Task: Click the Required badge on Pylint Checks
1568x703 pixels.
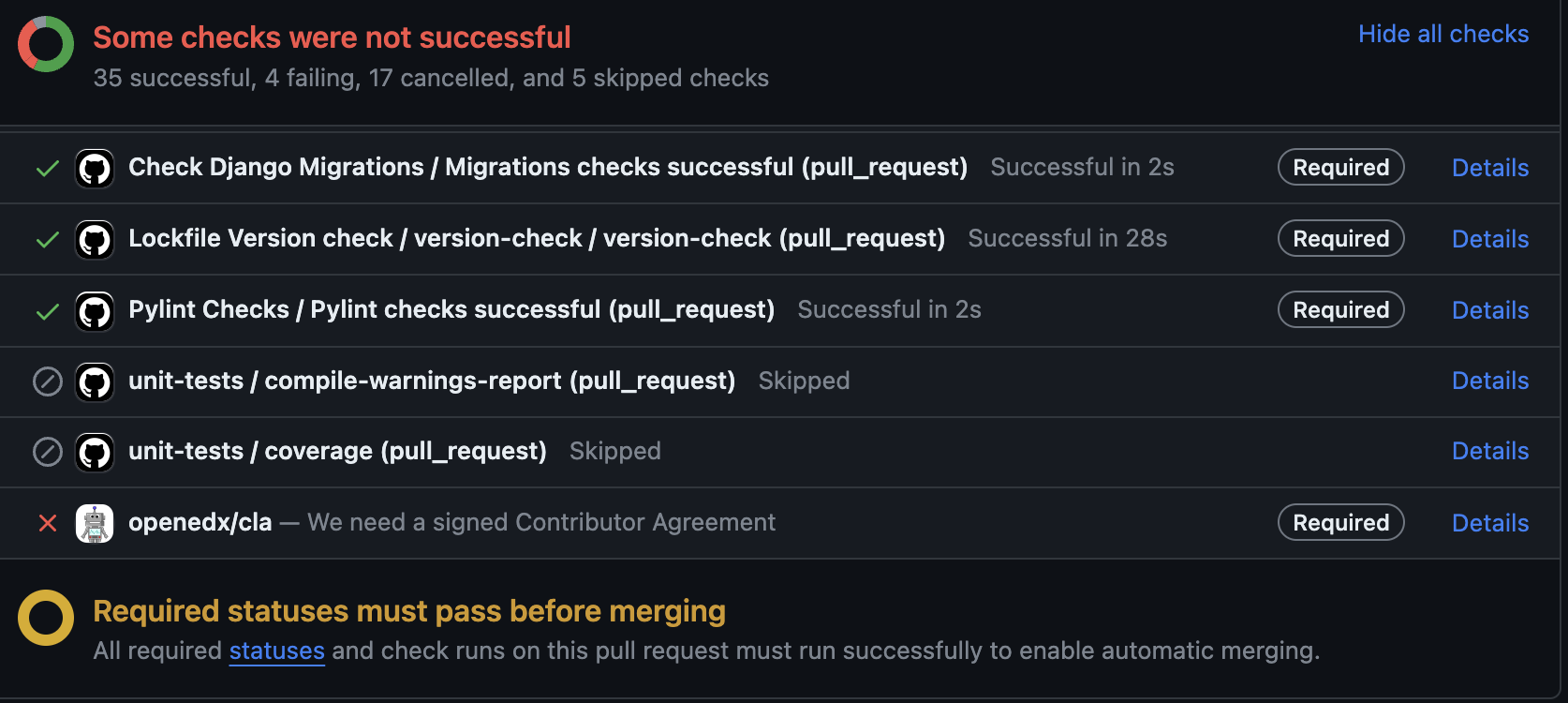Action: [x=1340, y=309]
